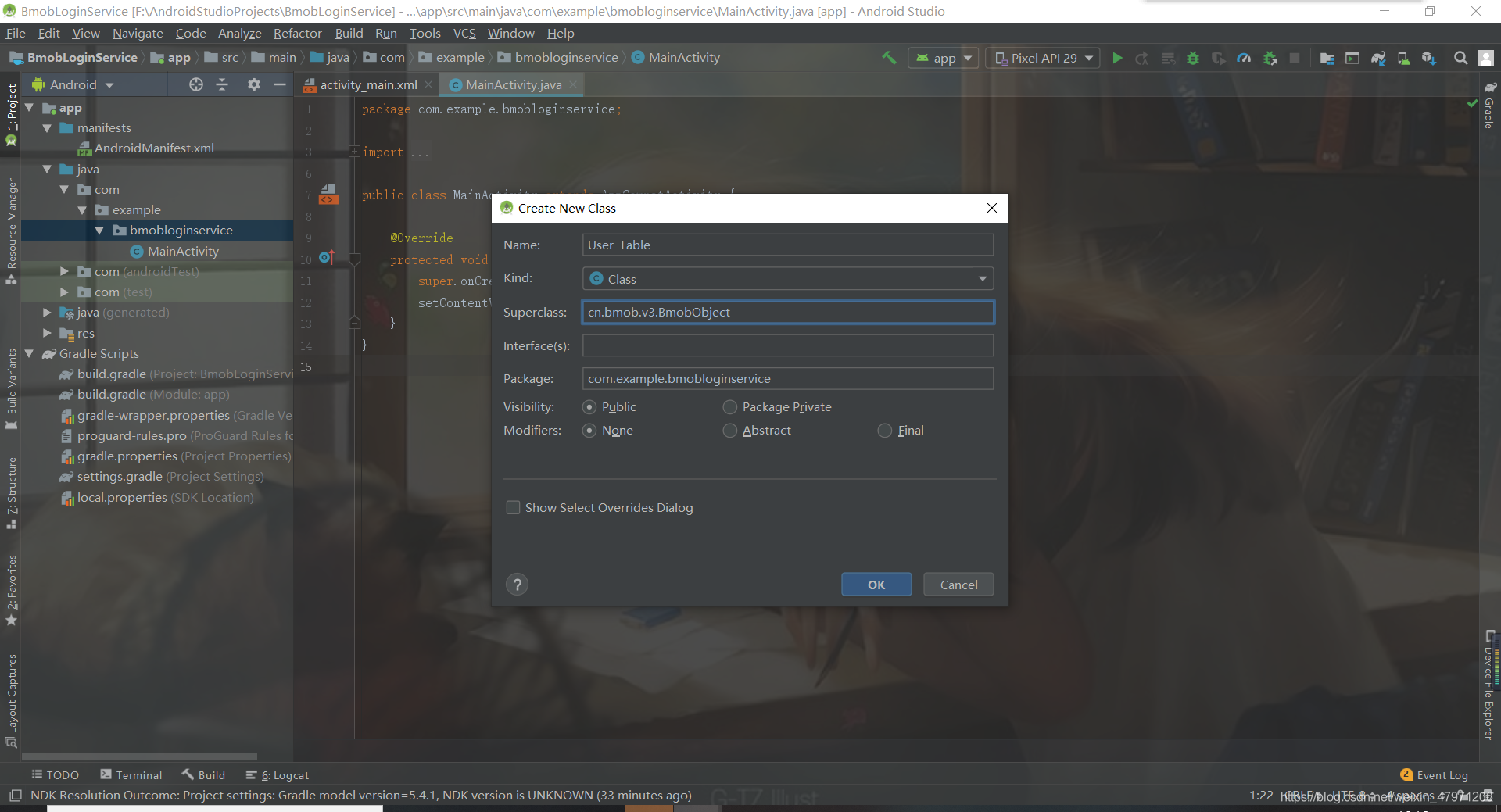Expand java (generated) folder

47,312
